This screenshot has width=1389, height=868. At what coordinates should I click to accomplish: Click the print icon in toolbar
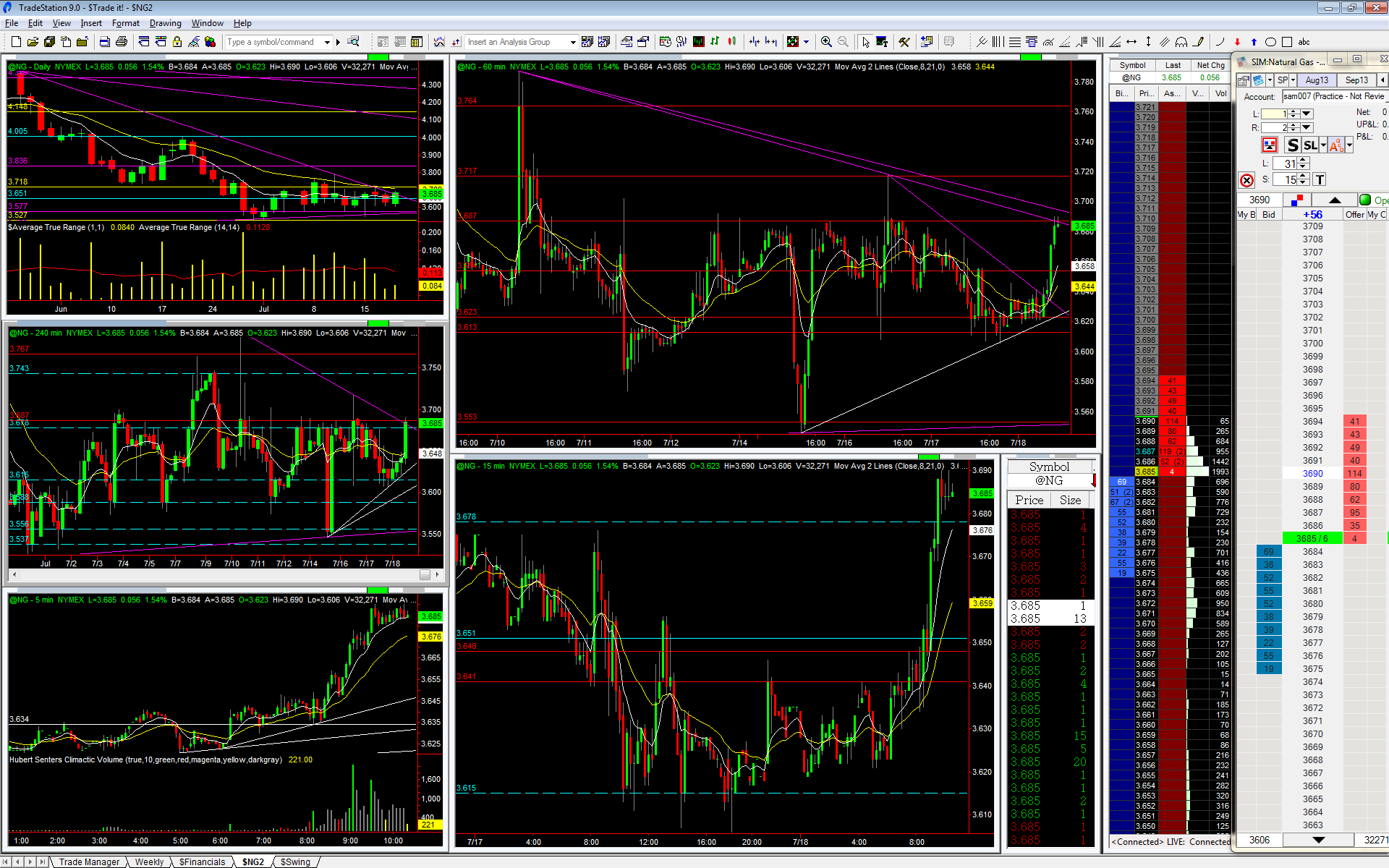pos(122,42)
